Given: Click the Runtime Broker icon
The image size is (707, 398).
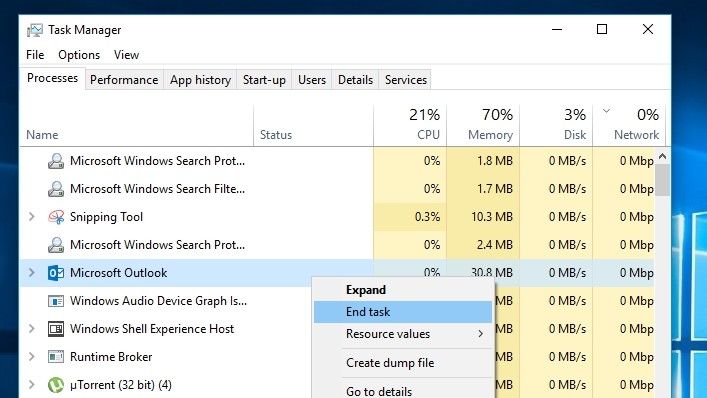Looking at the screenshot, I should tap(56, 357).
